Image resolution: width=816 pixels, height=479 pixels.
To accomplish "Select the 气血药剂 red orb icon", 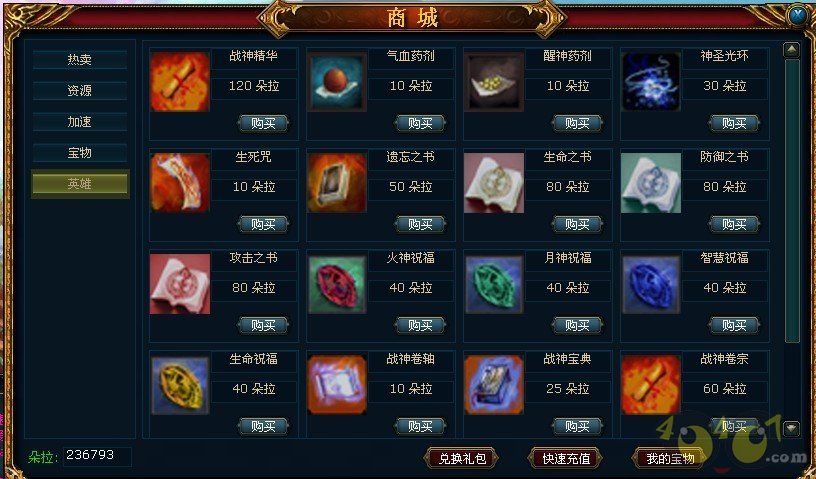I will (x=337, y=82).
